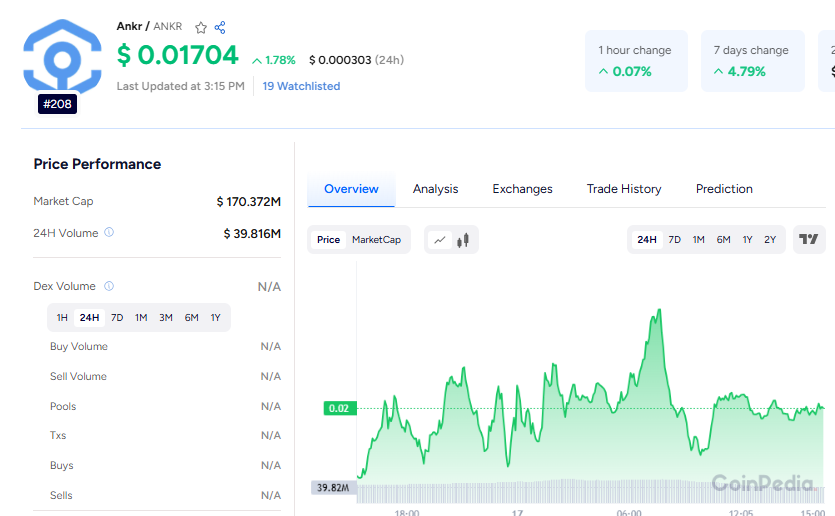Set Dex Volume period to 7D
The height and width of the screenshot is (516, 835).
point(117,317)
